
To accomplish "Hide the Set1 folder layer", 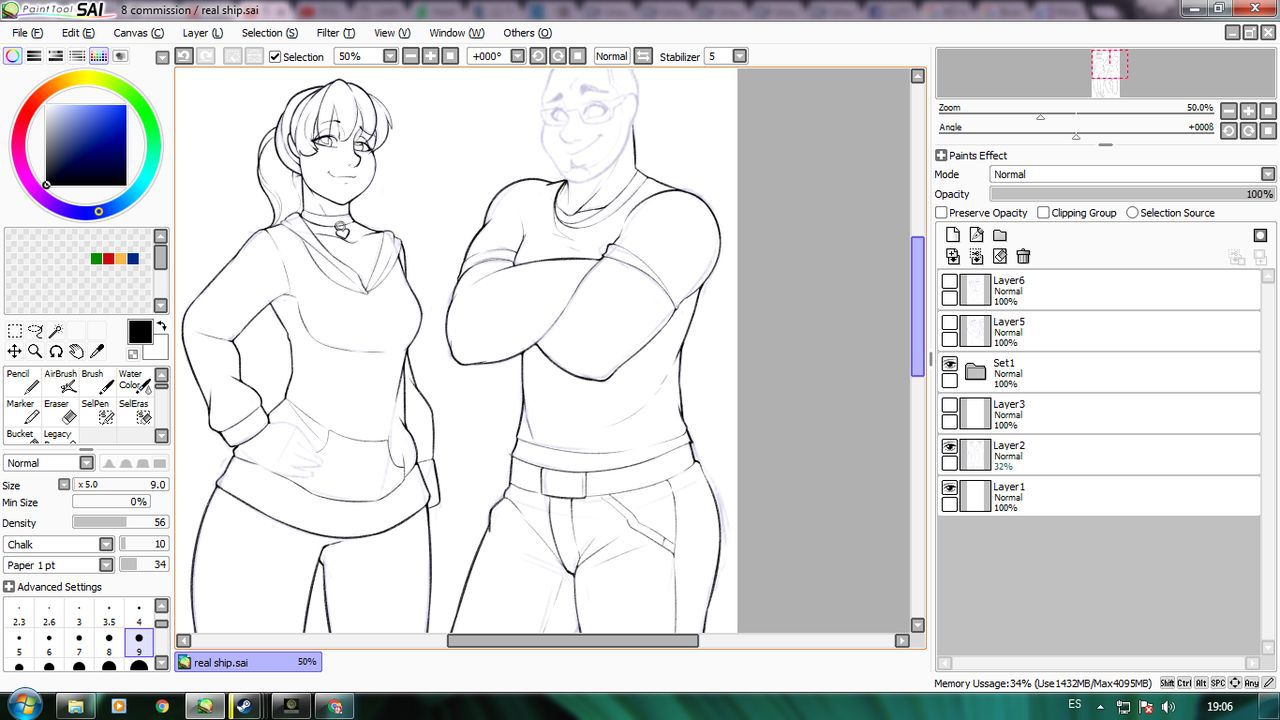I will (x=950, y=365).
